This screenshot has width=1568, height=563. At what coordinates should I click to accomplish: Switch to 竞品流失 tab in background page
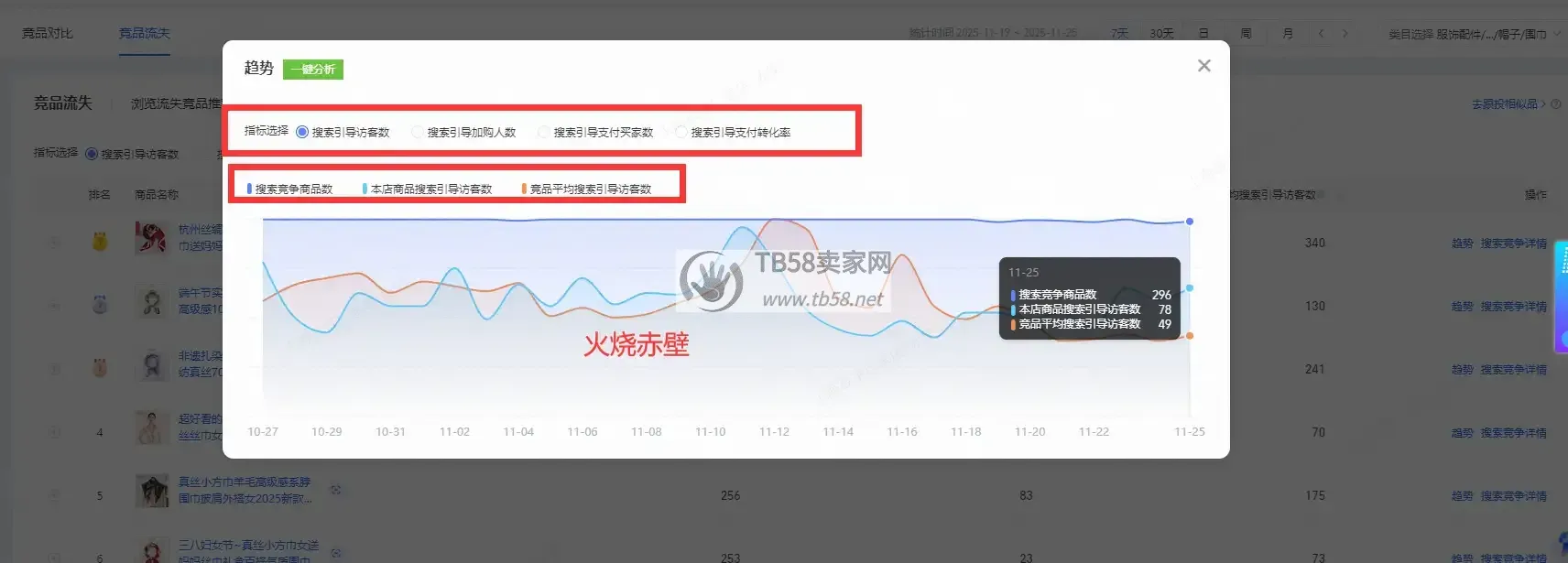[x=145, y=33]
